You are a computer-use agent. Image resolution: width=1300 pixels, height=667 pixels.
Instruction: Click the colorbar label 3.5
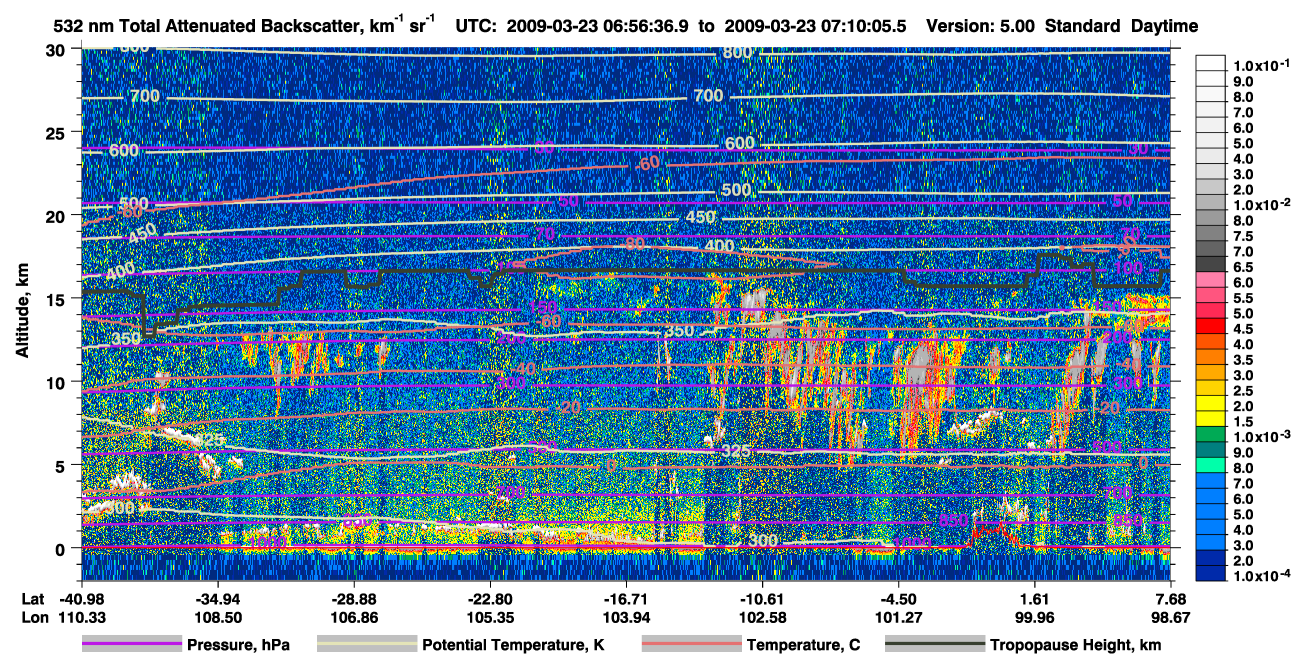point(1243,360)
